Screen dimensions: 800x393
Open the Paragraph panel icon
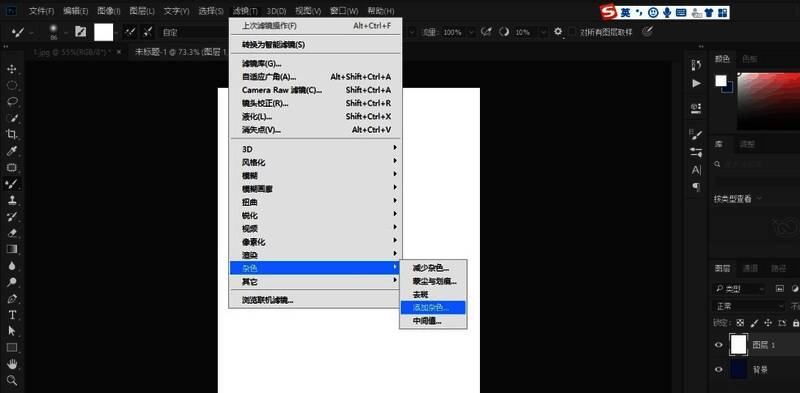point(696,187)
